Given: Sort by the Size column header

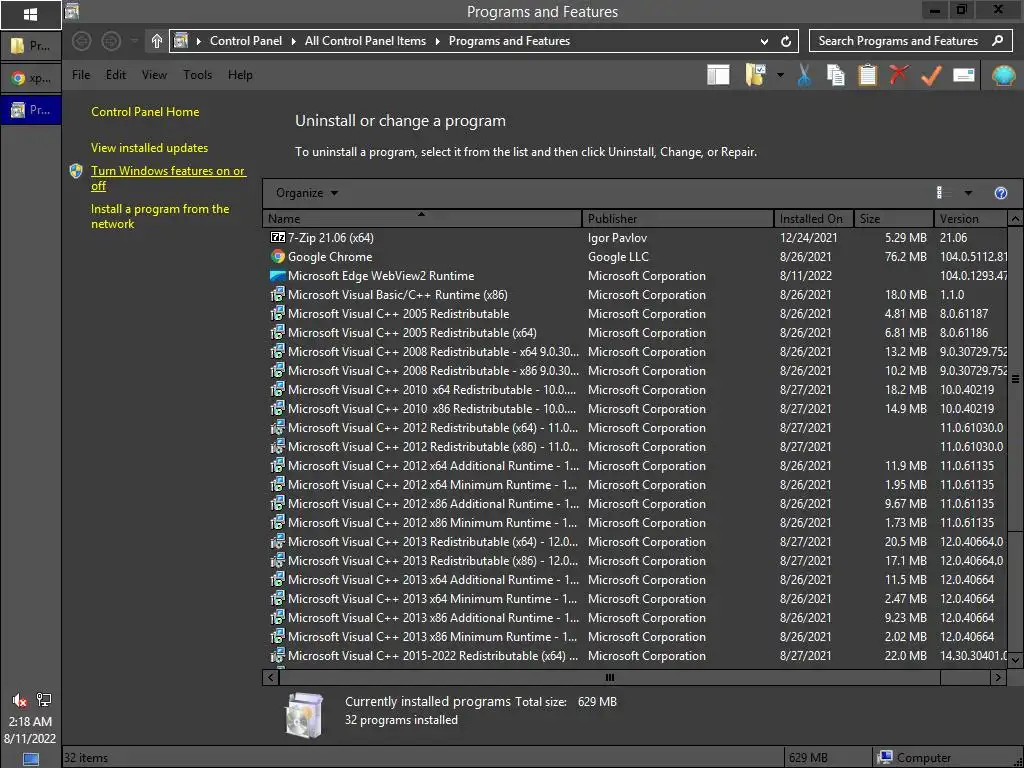Looking at the screenshot, I should point(893,218).
